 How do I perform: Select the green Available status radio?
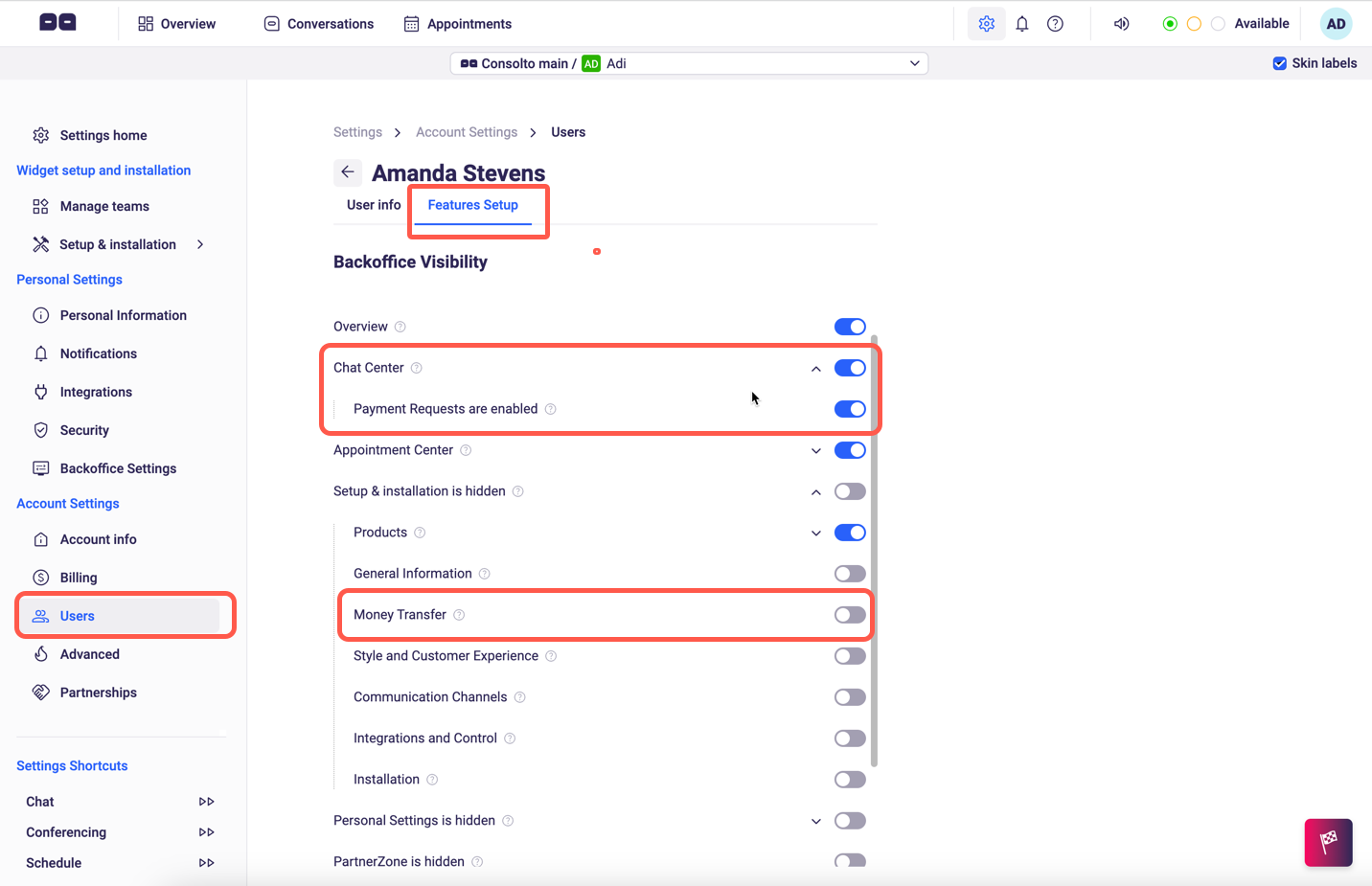[x=1170, y=24]
